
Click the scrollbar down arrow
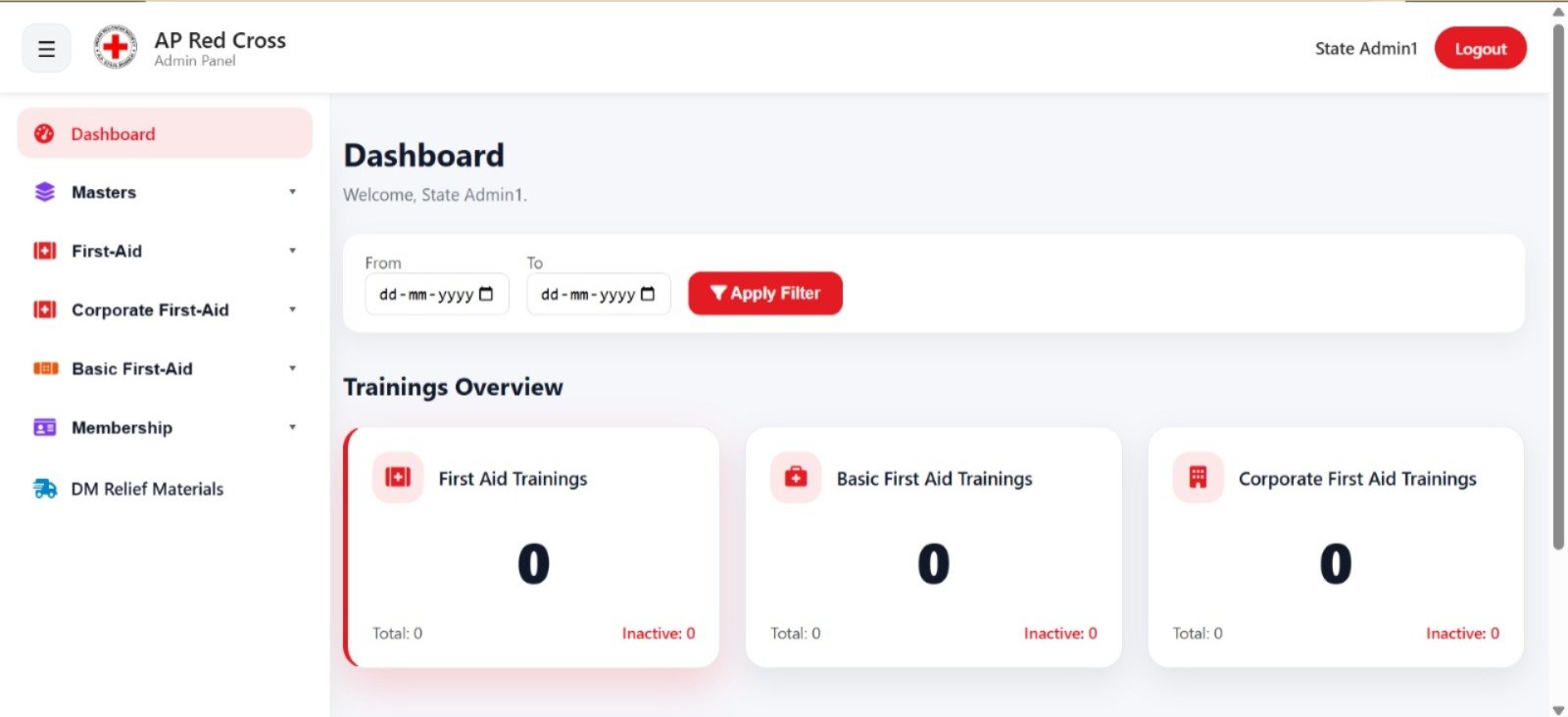pos(1558,709)
